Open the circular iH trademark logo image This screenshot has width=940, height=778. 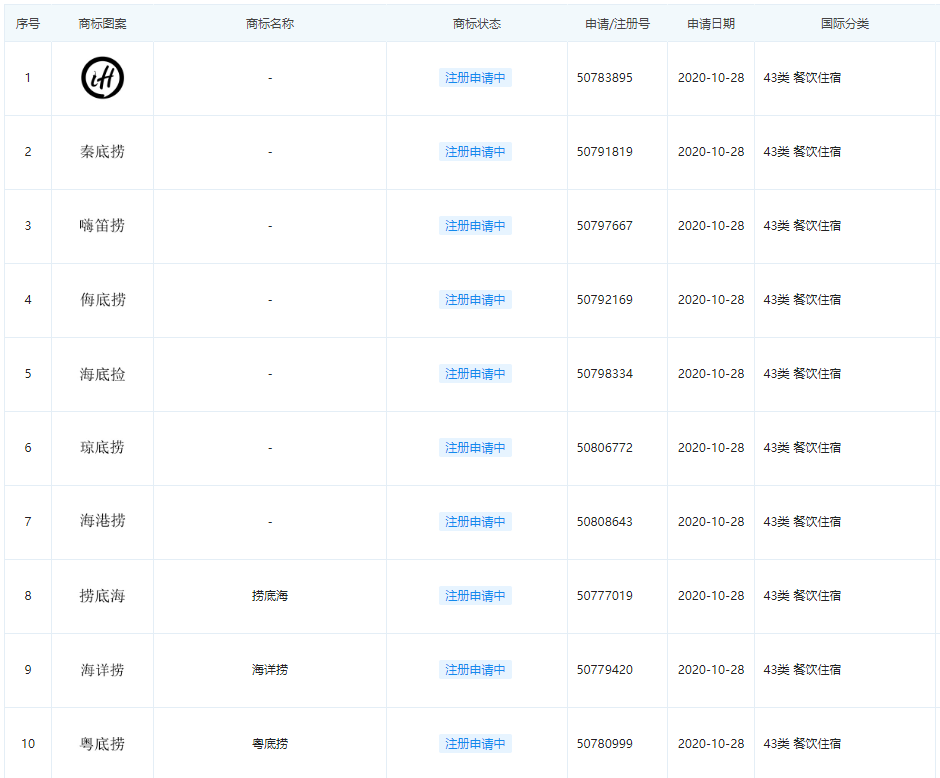103,78
